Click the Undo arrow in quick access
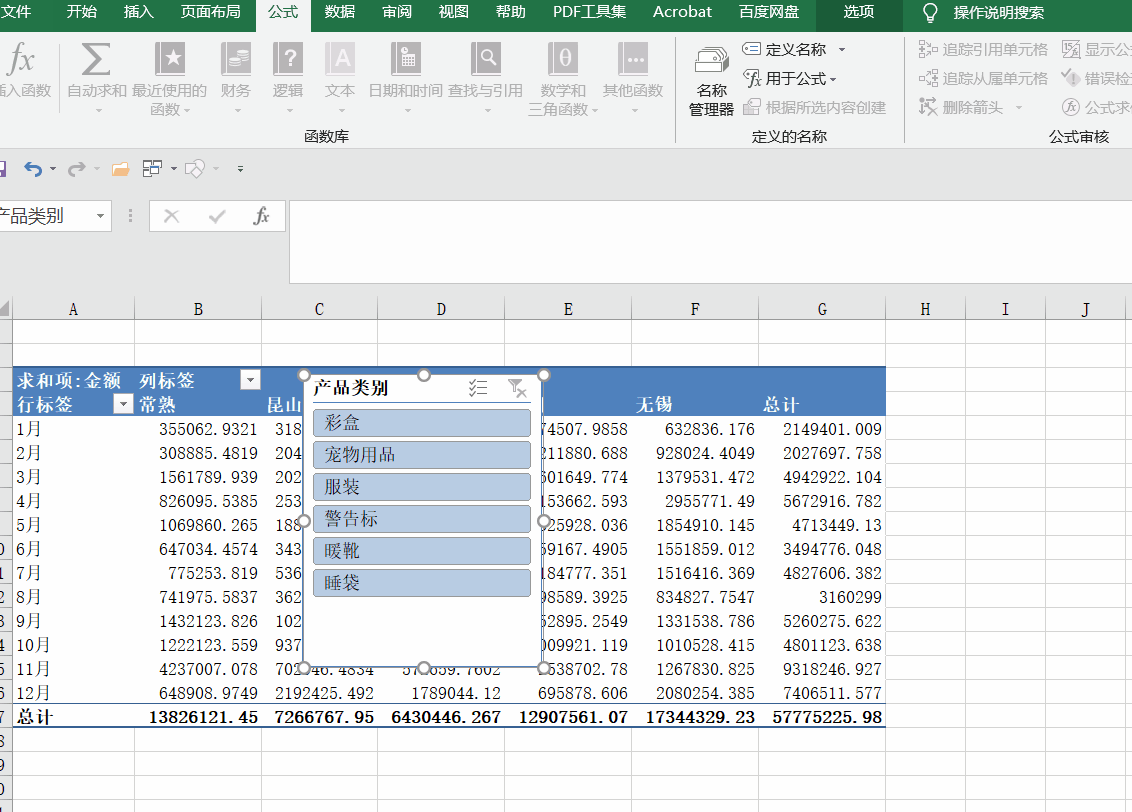Screen dimensions: 1132x812 click(32, 169)
